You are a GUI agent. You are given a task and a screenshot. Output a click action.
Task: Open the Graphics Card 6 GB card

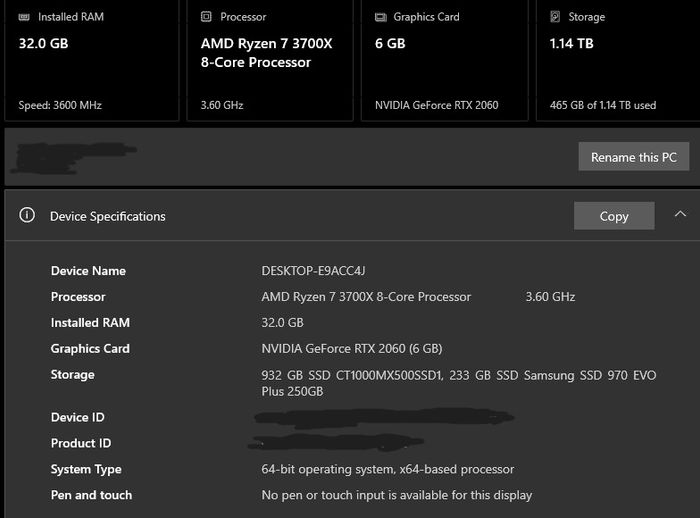(444, 60)
